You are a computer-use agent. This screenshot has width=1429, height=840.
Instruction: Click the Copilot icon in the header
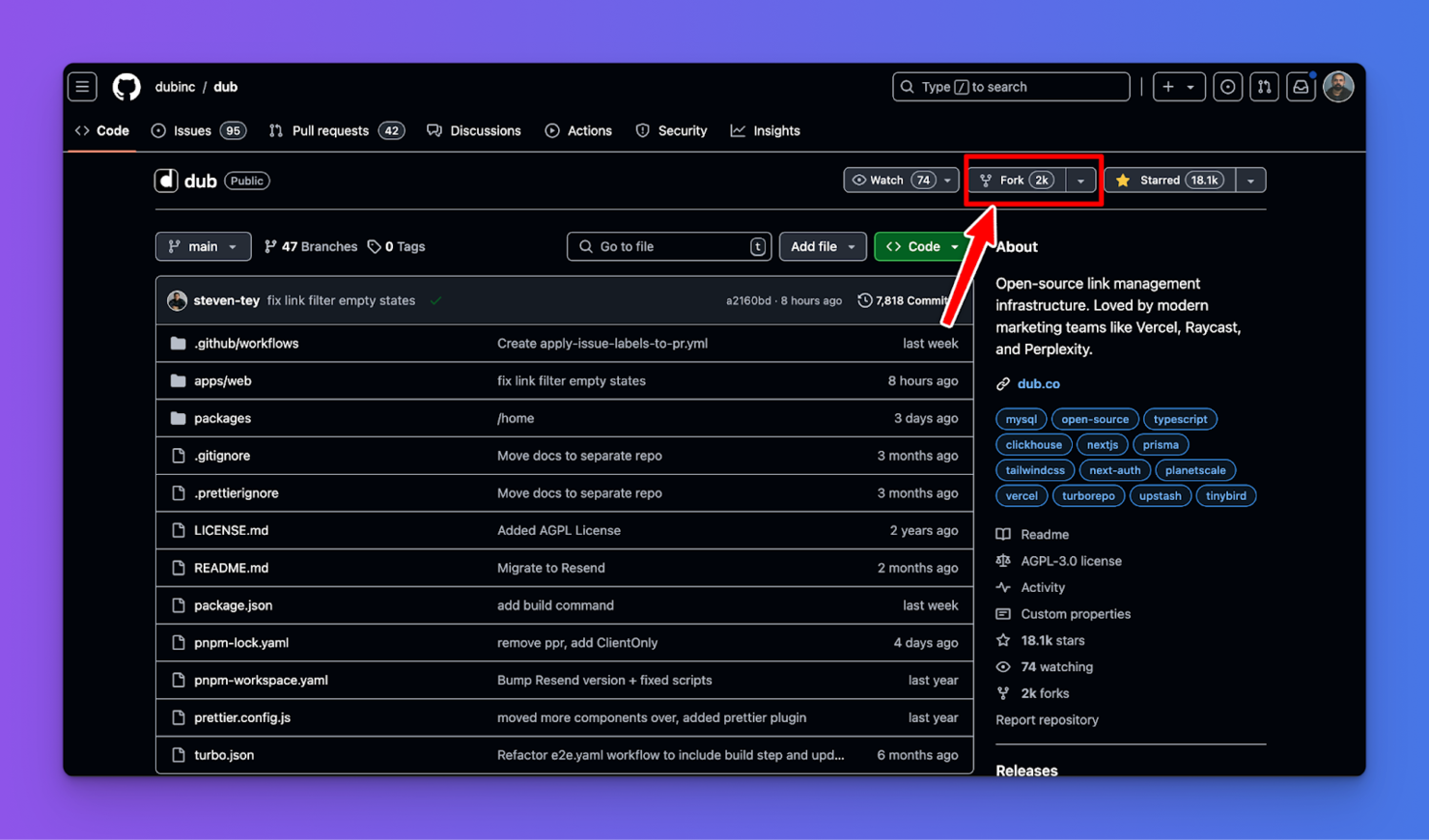[x=1227, y=86]
